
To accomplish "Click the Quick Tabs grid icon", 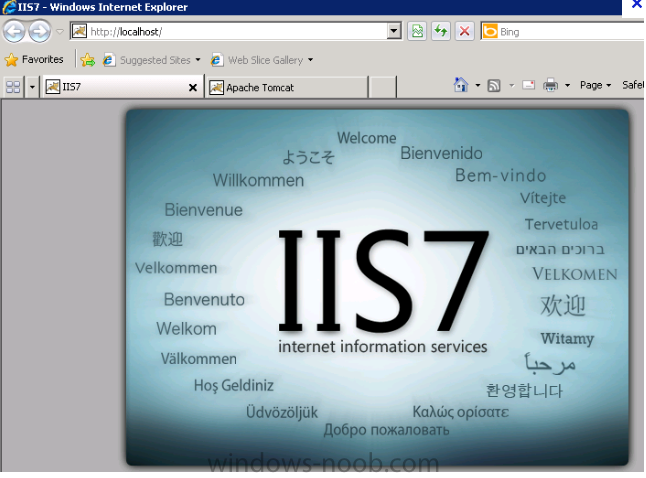I will (13, 87).
